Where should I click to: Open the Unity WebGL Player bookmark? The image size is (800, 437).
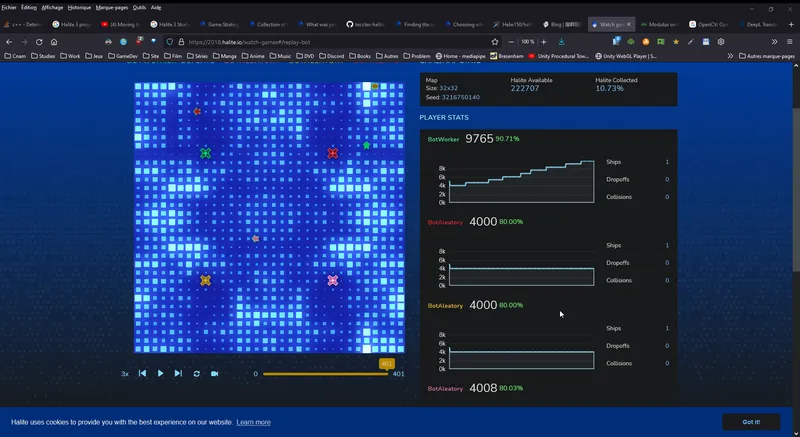coord(626,56)
